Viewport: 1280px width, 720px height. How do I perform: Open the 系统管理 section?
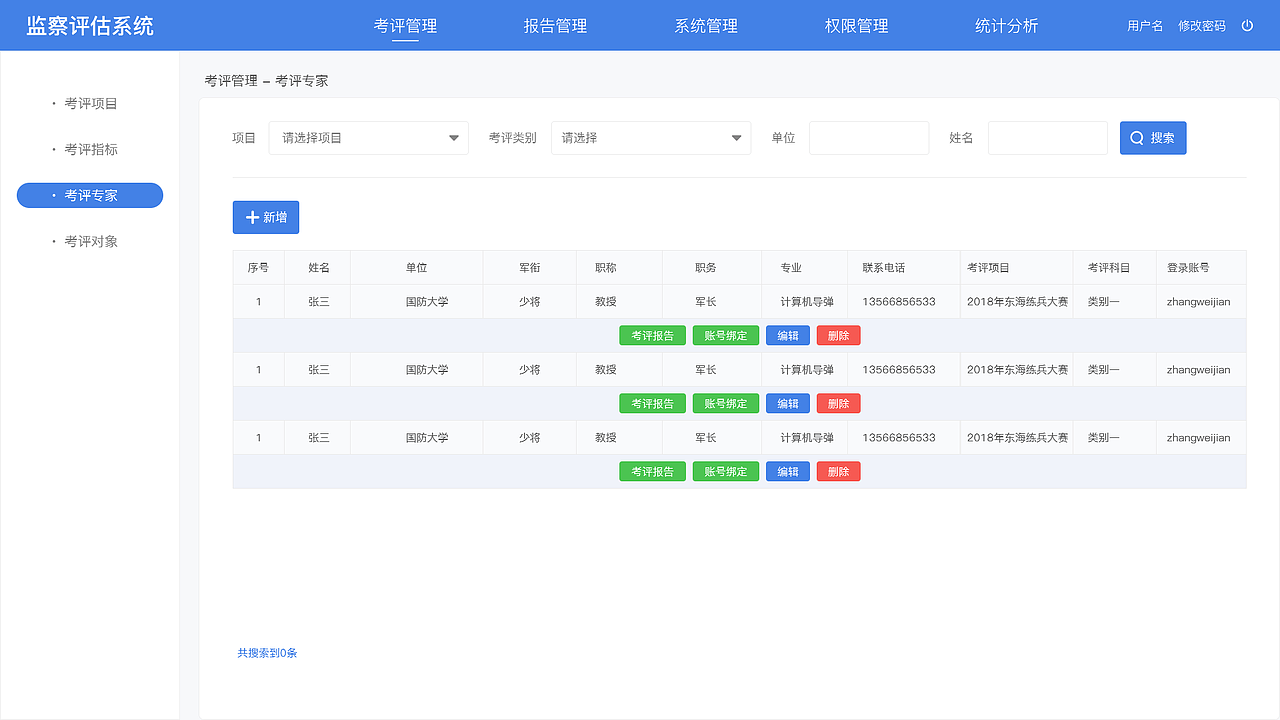click(x=706, y=25)
